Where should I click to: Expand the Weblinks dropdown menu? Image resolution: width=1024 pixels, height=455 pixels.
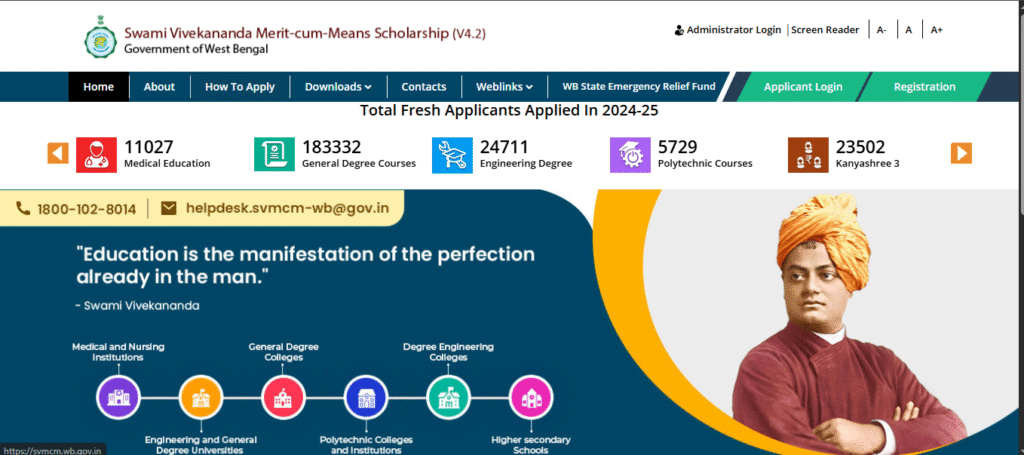click(x=504, y=87)
